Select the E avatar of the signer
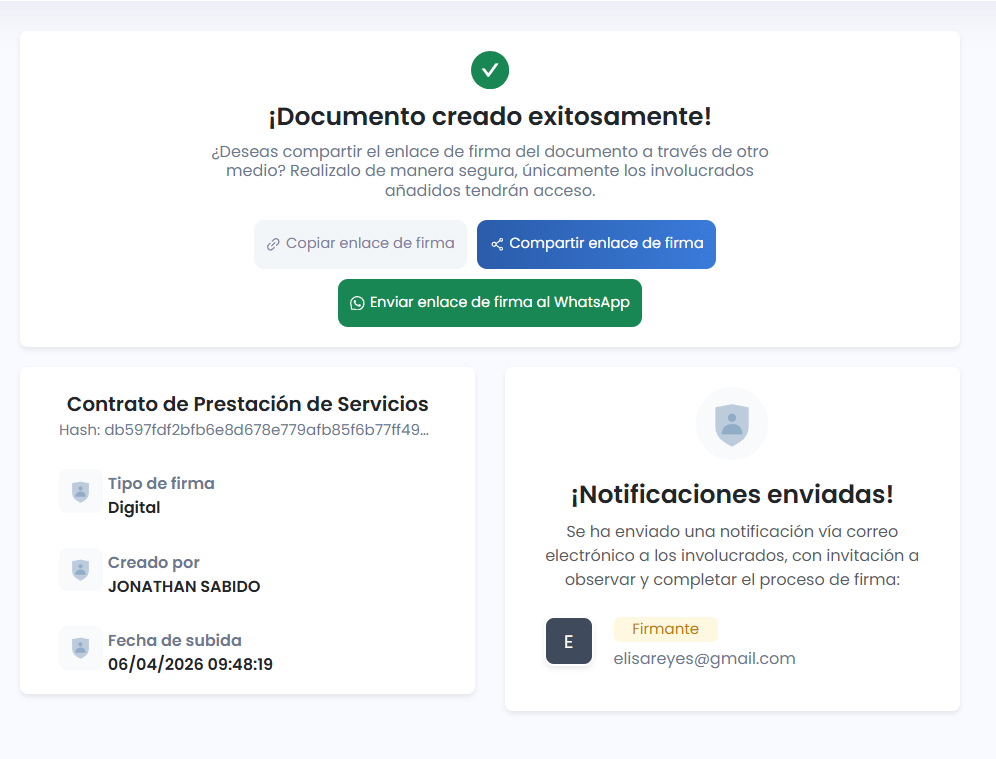The width and height of the screenshot is (996, 759). coord(569,641)
